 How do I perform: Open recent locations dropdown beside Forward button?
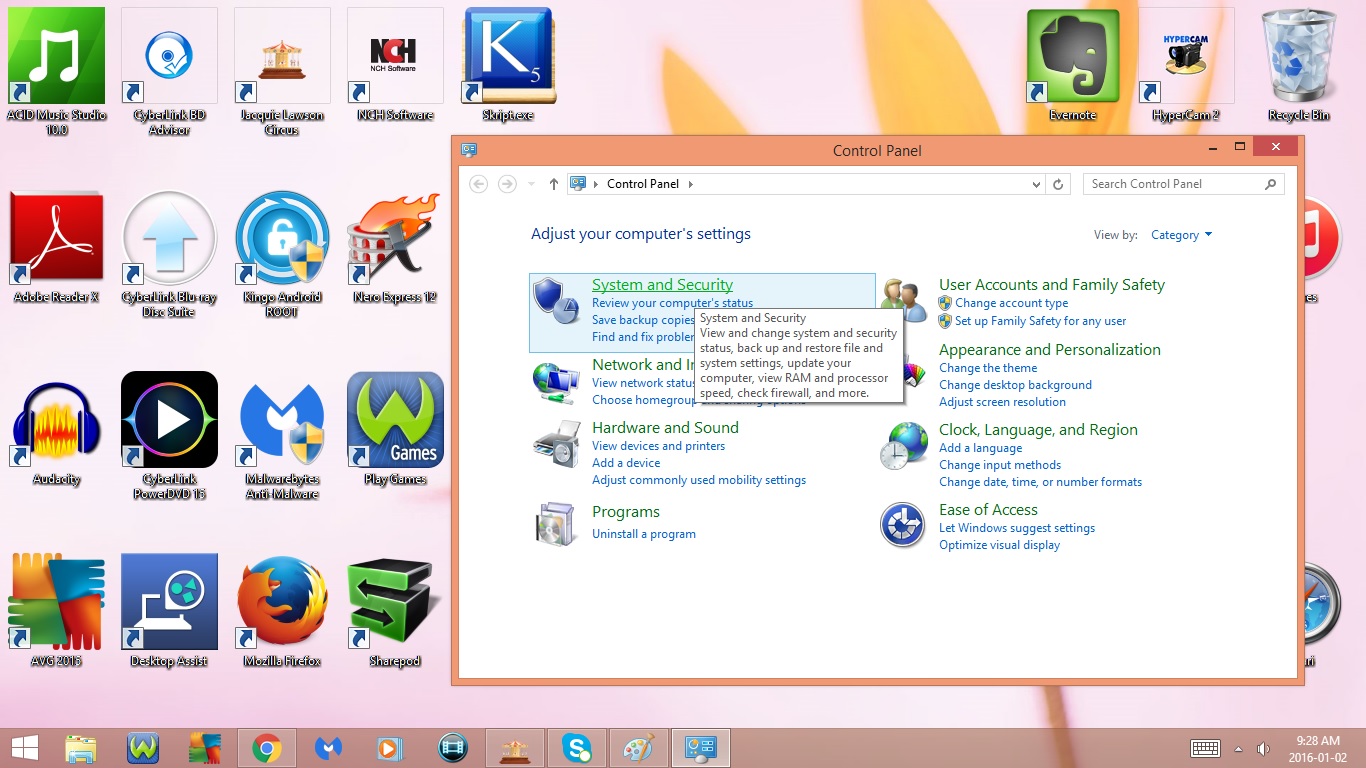(531, 184)
